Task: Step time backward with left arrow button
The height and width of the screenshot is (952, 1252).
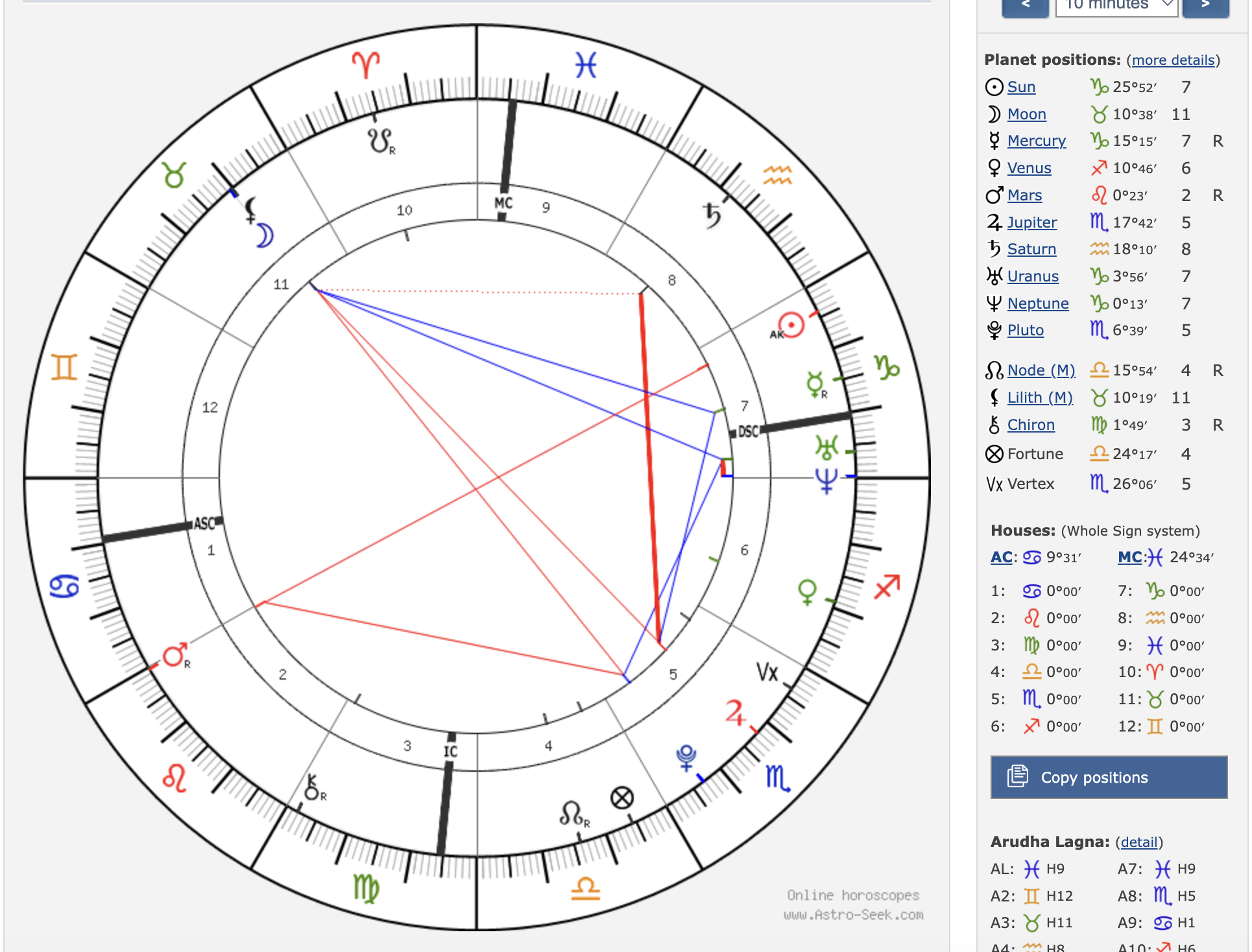Action: 1025,5
